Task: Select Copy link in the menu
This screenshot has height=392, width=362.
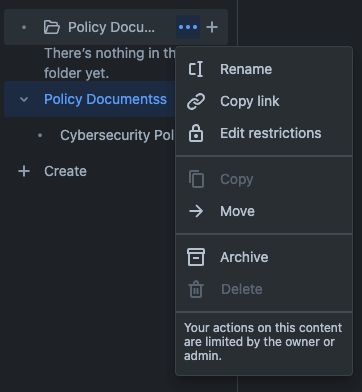Action: click(x=264, y=101)
